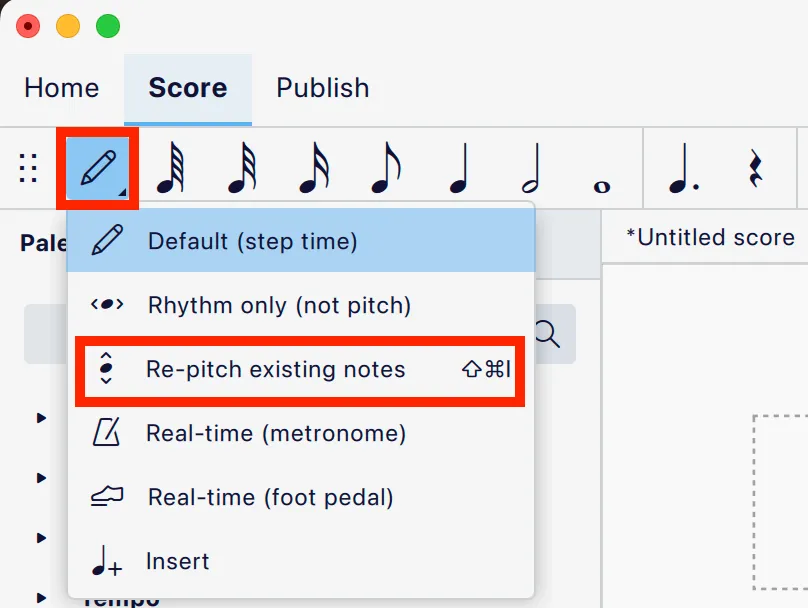Select Real-time (metronome) input mode
Viewport: 808px width, 608px height.
(x=275, y=433)
